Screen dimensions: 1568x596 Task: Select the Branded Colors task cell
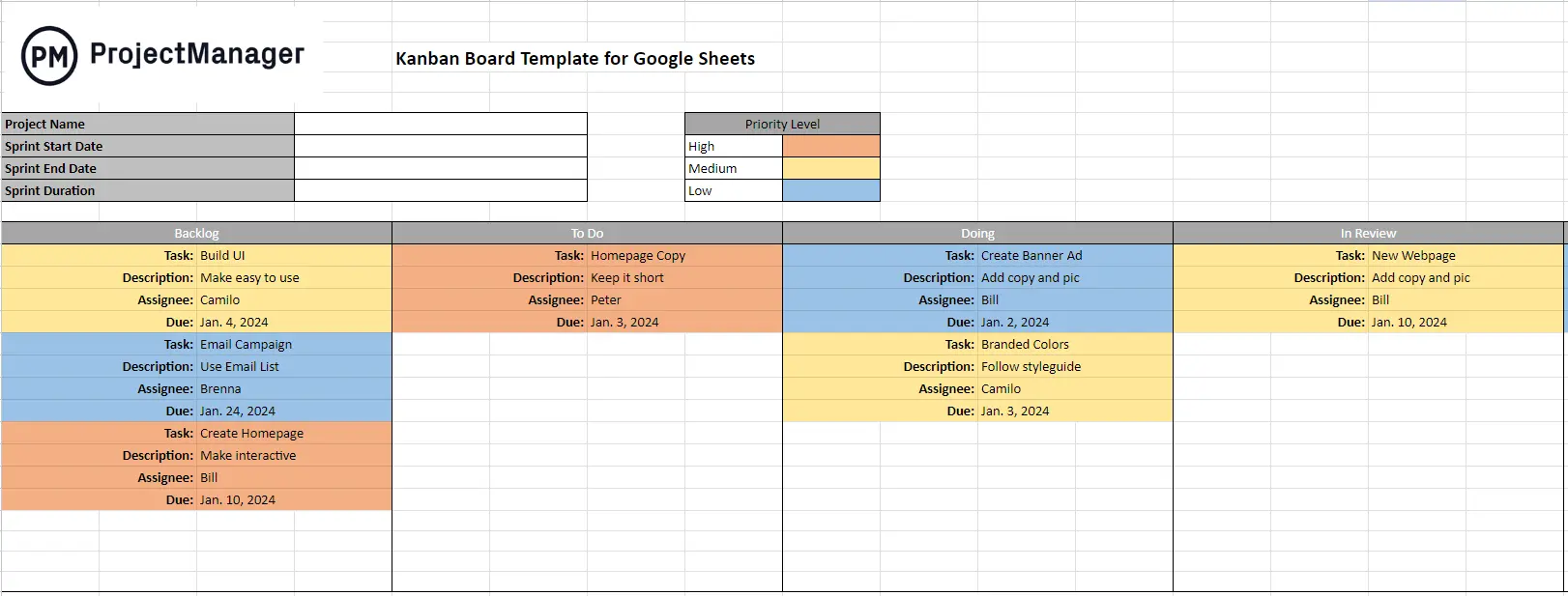(x=1075, y=344)
